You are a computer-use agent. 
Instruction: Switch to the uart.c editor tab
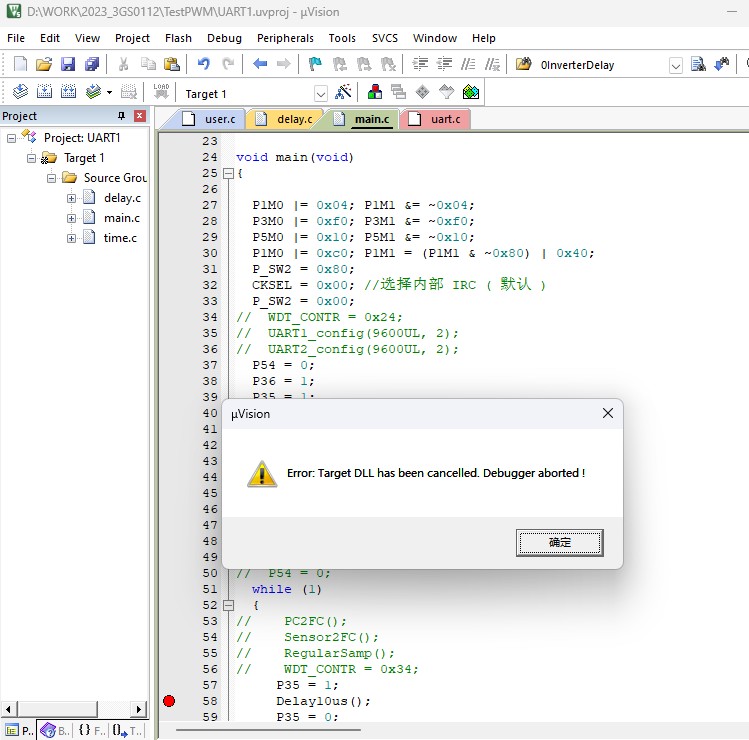pos(439,119)
